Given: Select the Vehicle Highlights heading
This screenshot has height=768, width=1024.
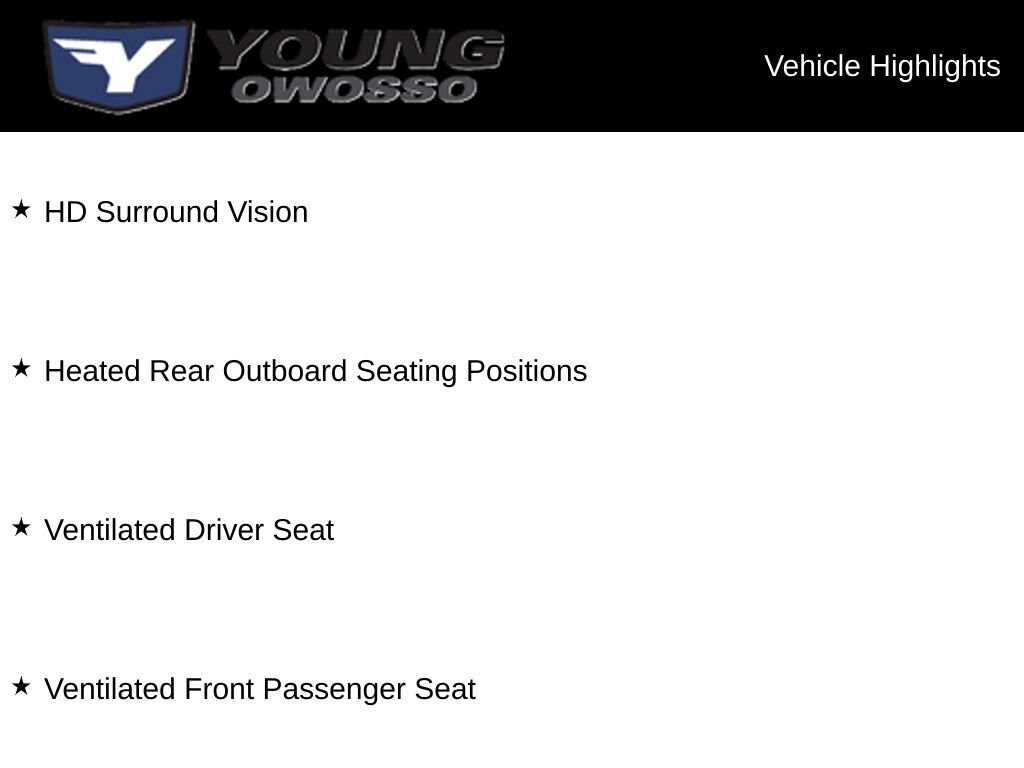Looking at the screenshot, I should click(882, 66).
